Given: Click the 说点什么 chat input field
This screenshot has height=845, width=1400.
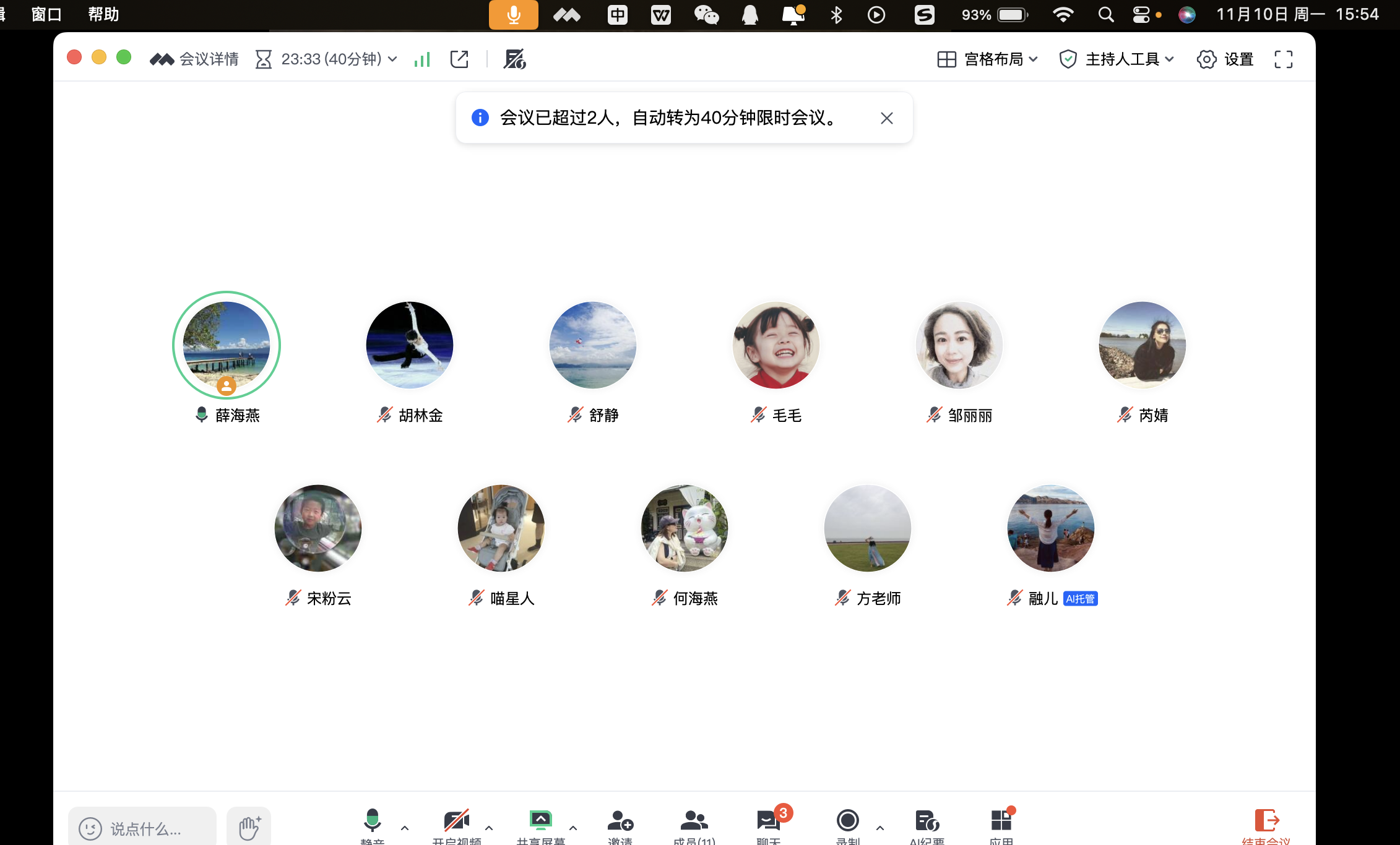Looking at the screenshot, I should coord(142,829).
